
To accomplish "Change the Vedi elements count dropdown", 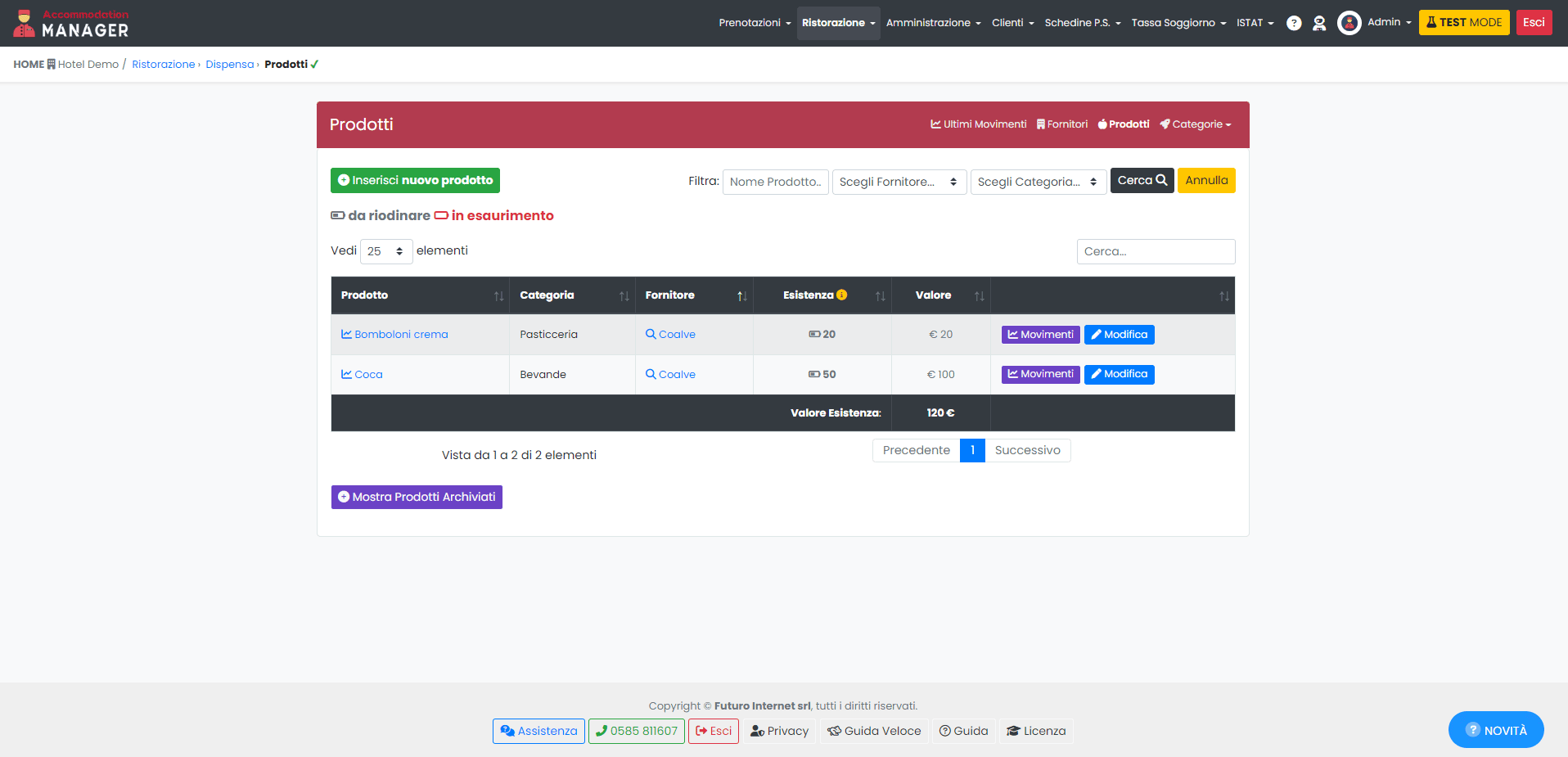I will (x=385, y=251).
